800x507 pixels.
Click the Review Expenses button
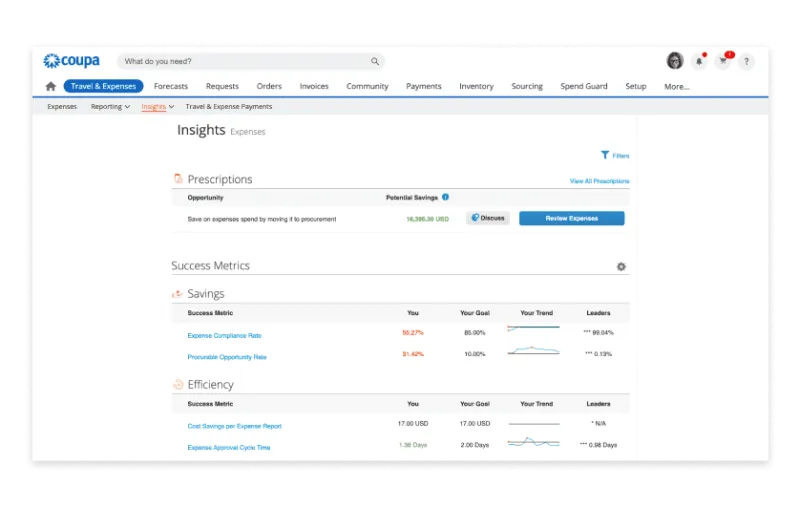pos(571,218)
